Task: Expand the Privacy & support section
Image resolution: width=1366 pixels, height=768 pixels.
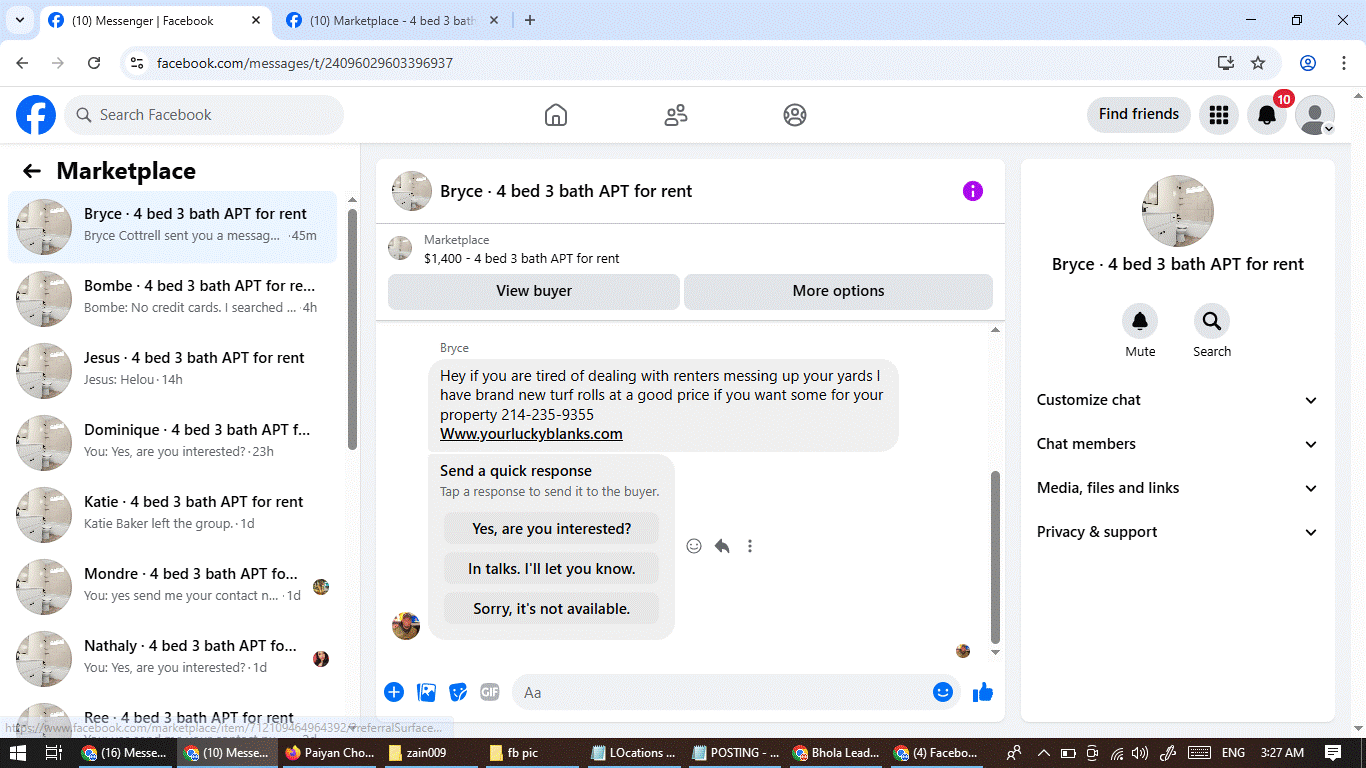Action: point(1178,532)
